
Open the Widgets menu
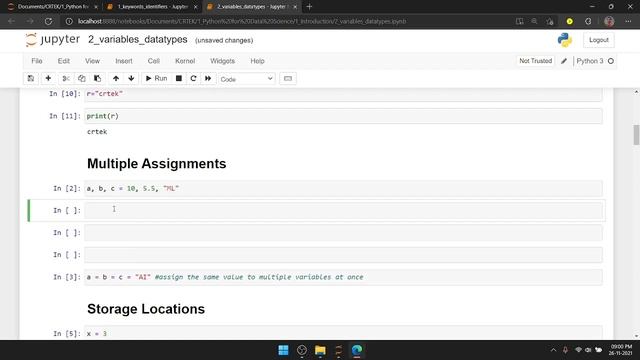[x=222, y=61]
